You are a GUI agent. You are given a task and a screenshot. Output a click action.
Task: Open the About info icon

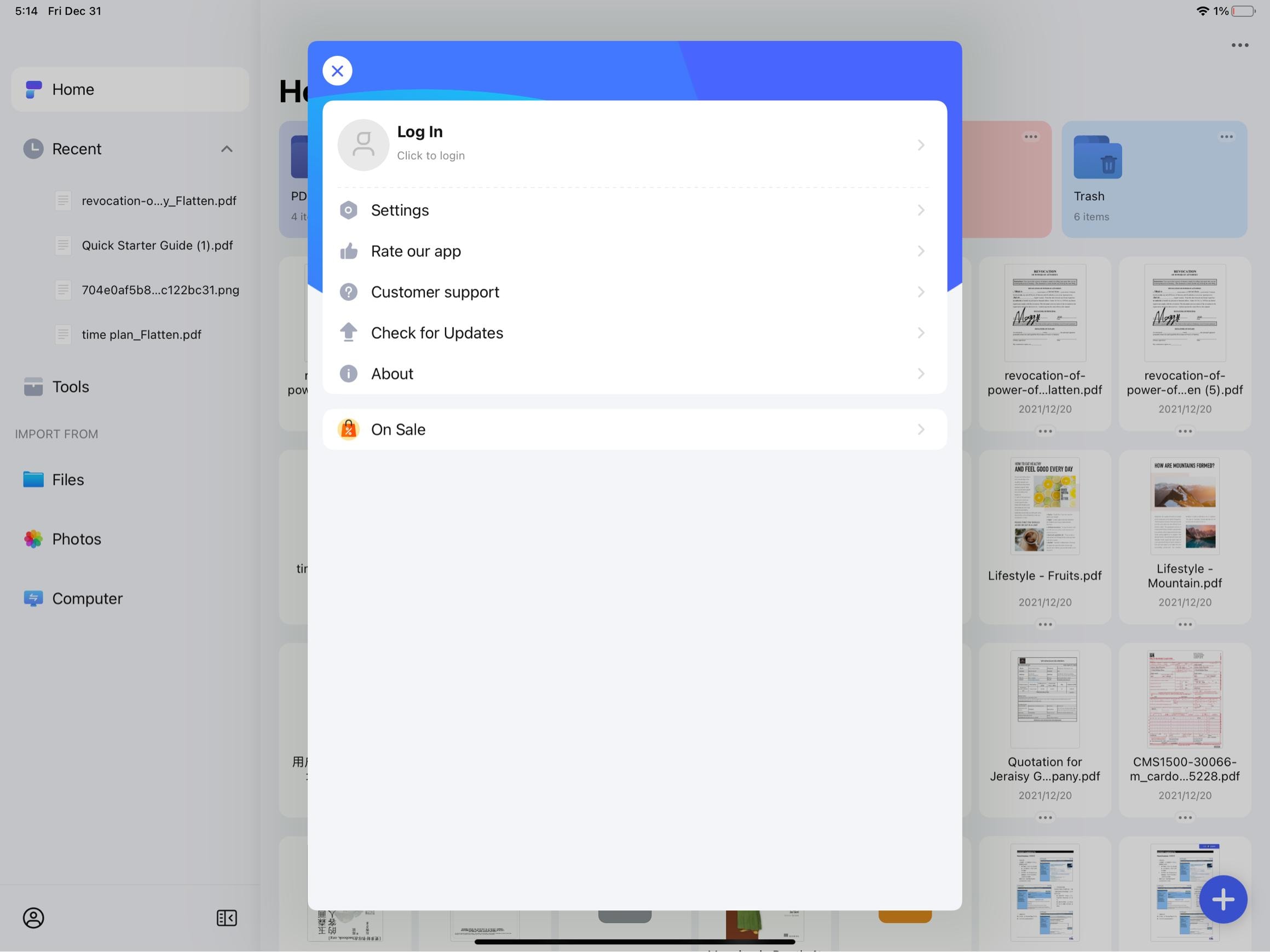pyautogui.click(x=349, y=374)
